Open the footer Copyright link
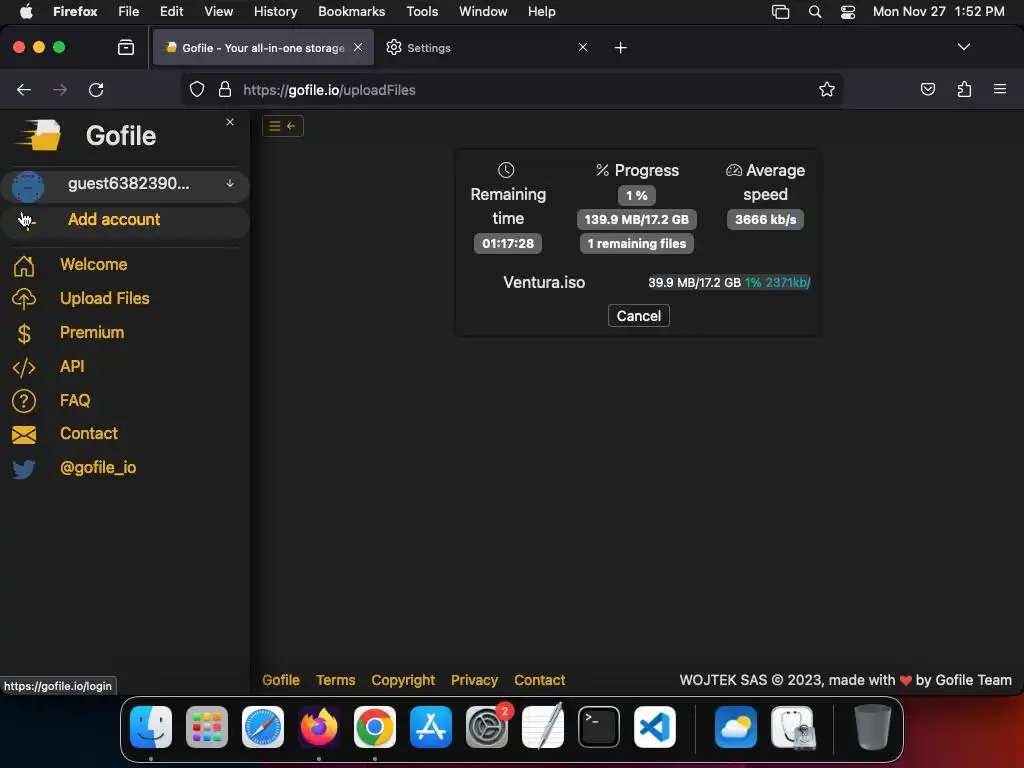The height and width of the screenshot is (768, 1024). [403, 680]
